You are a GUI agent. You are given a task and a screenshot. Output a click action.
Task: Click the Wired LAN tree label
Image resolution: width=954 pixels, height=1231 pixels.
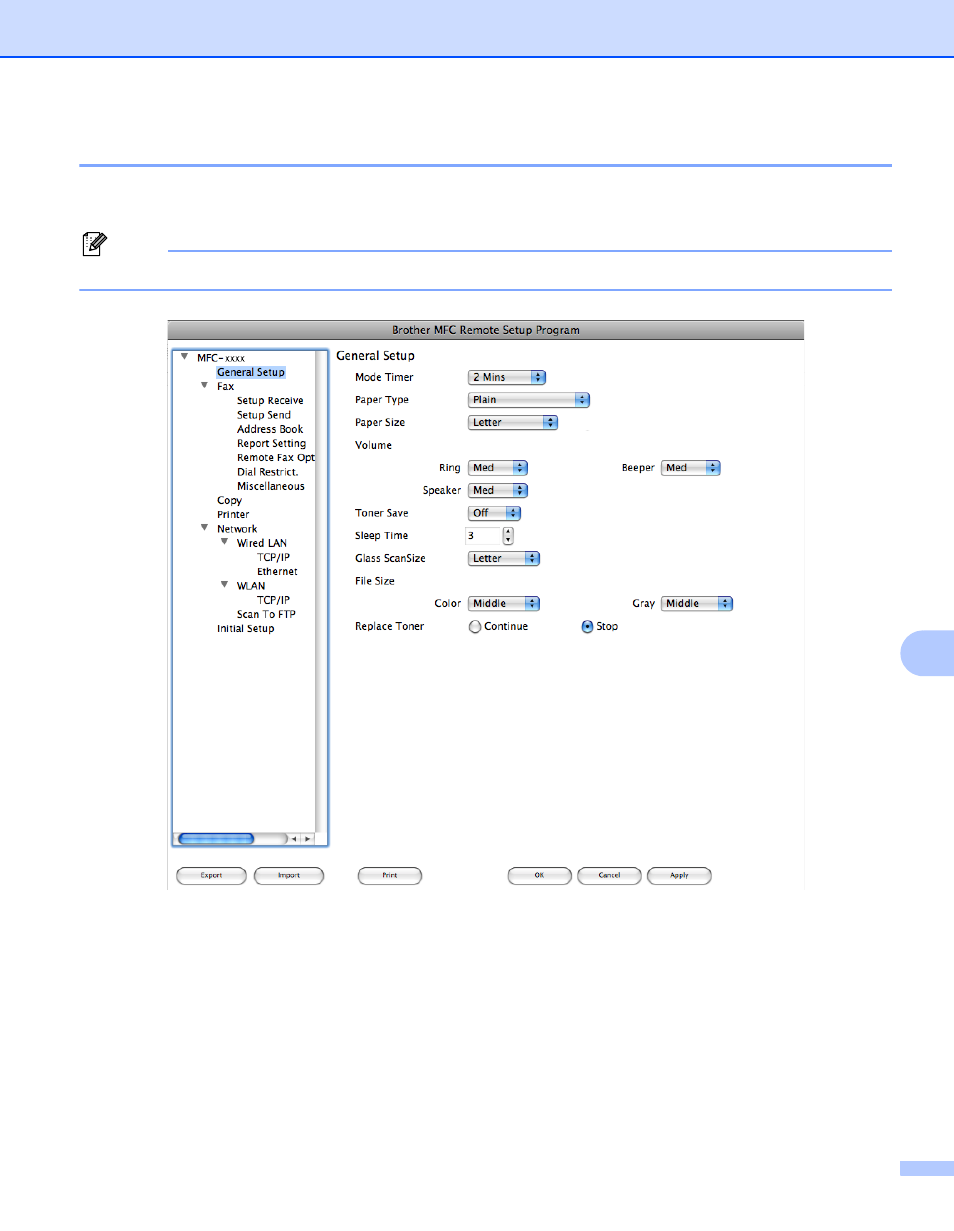coord(261,543)
